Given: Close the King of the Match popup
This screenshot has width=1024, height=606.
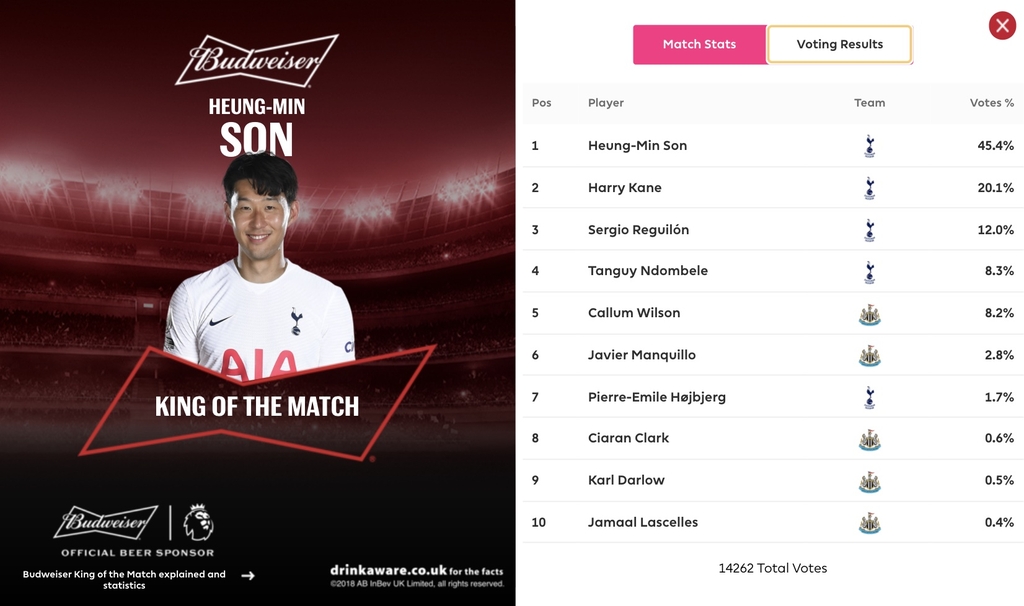Looking at the screenshot, I should coord(1002,26).
